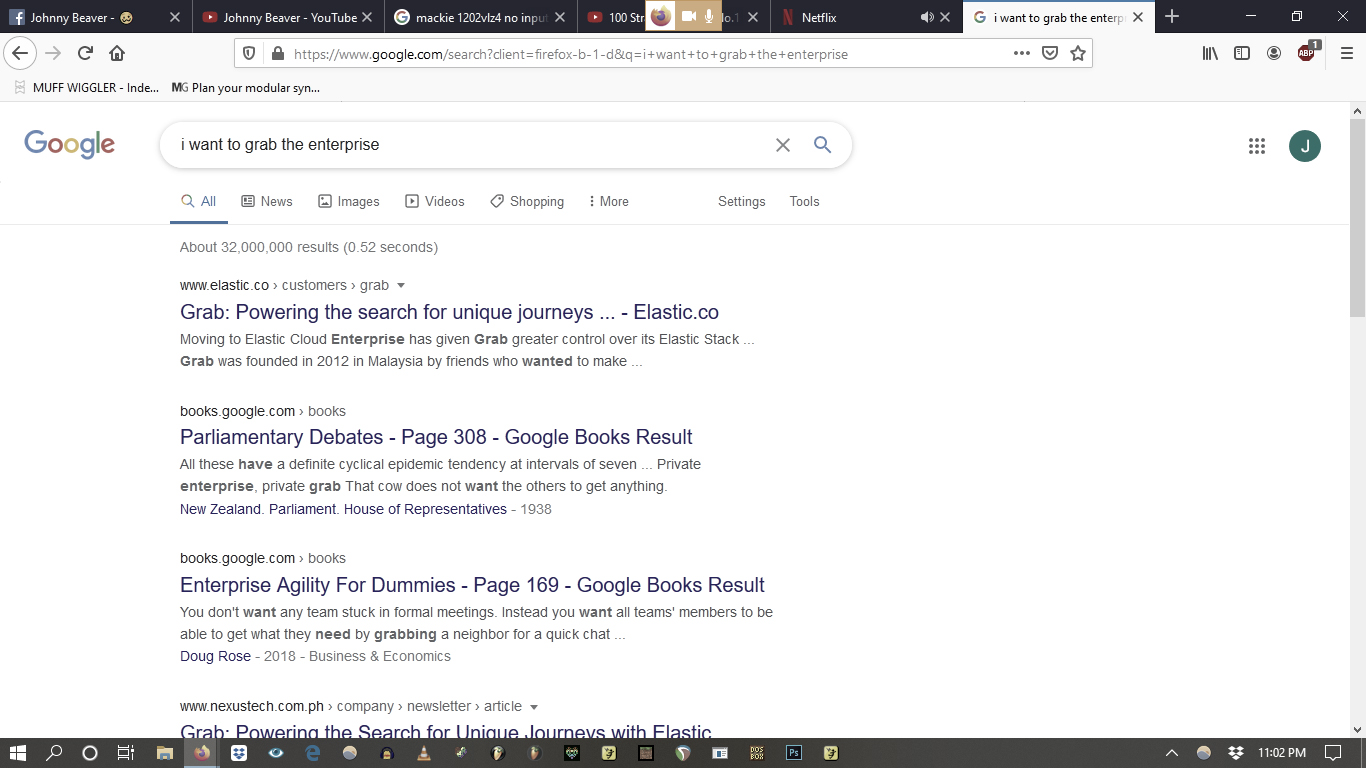Open Plan your modular syn... bookmark
The width and height of the screenshot is (1366, 768).
point(246,88)
